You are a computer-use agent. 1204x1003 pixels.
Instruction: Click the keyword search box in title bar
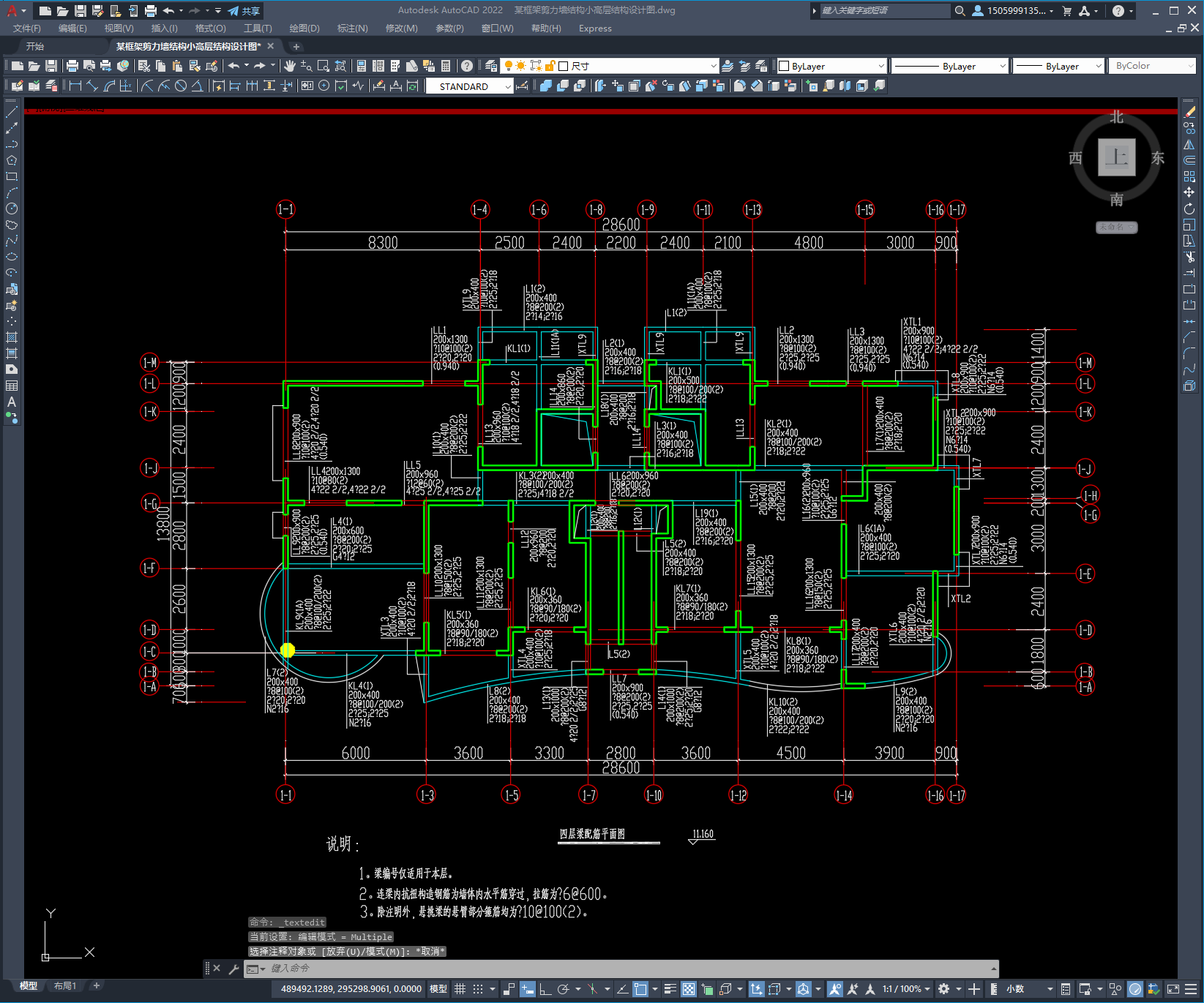click(x=884, y=11)
